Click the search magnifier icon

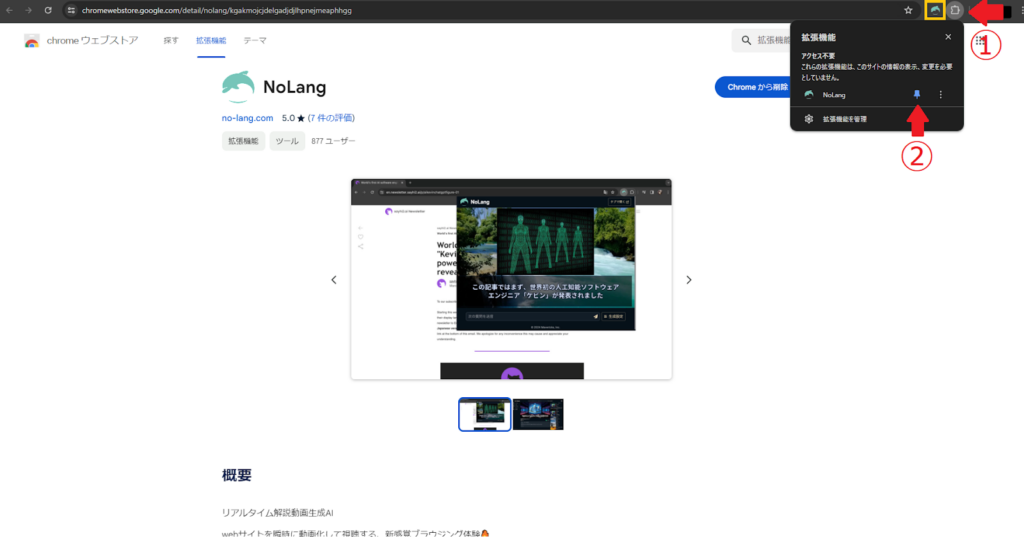click(x=746, y=41)
